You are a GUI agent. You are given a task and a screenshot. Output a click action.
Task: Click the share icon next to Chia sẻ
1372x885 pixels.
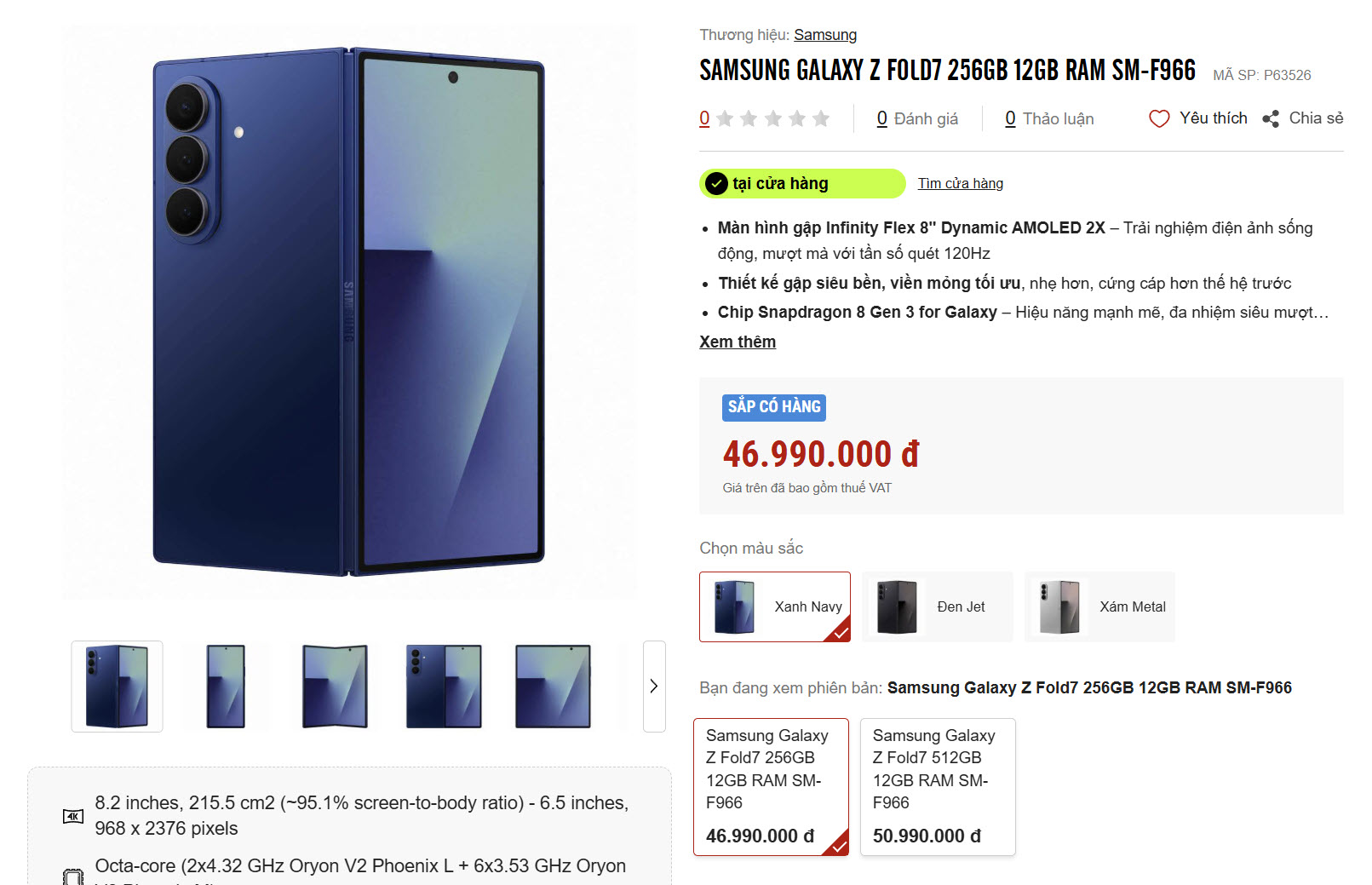tap(1271, 118)
